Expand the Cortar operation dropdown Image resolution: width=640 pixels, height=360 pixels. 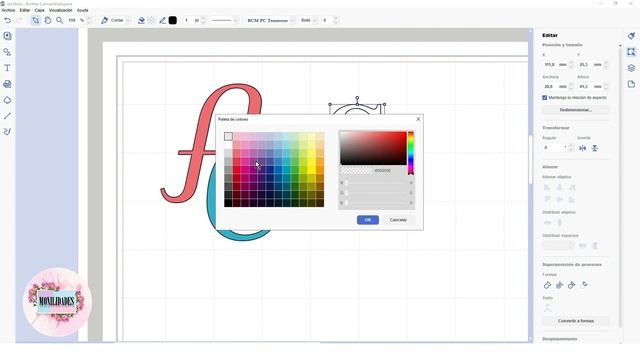[128, 20]
